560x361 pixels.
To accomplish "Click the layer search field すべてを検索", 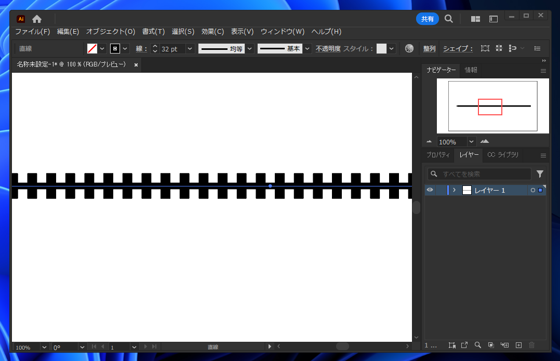I will (x=479, y=174).
